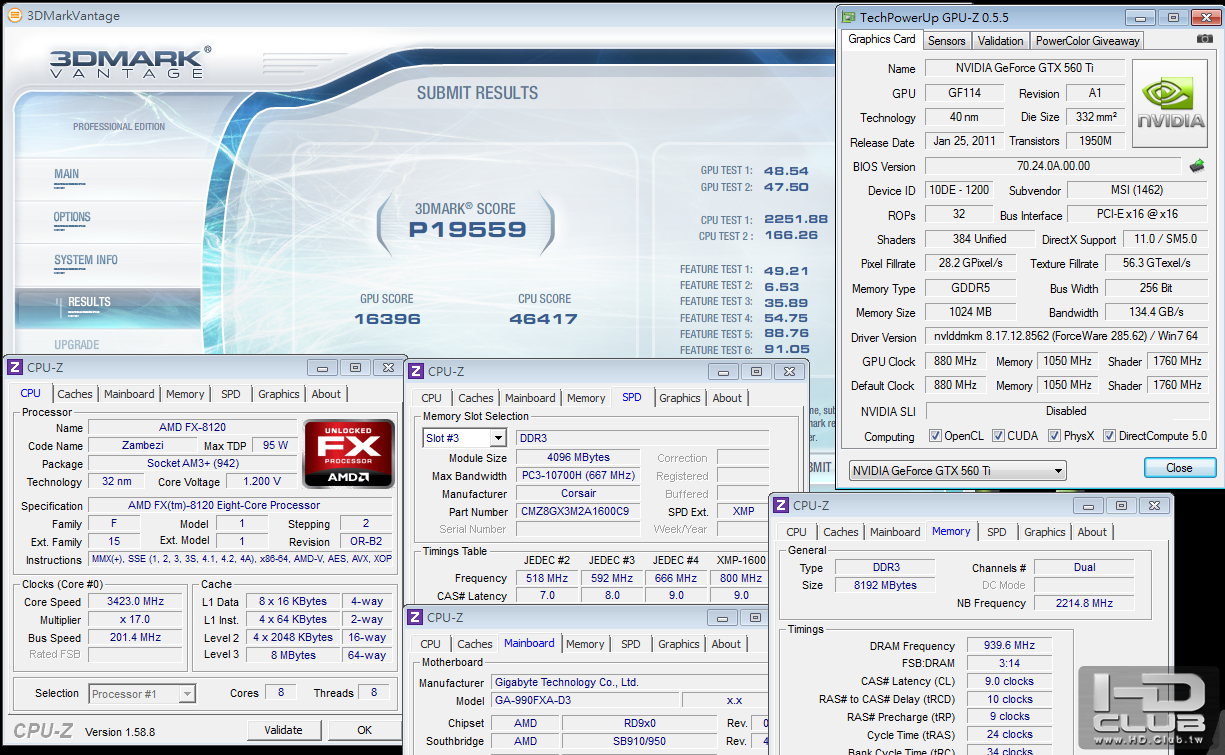Click the GPU-Z camera screenshot icon
This screenshot has width=1225, height=755.
coord(1204,39)
